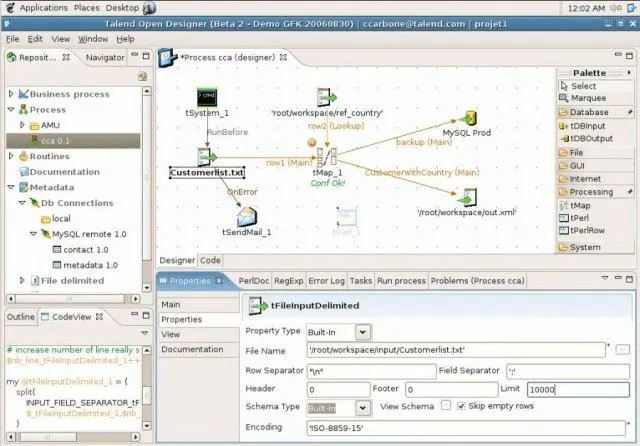Open the web browser launcher in top panel
This screenshot has height=446, width=640.
coord(149,8)
